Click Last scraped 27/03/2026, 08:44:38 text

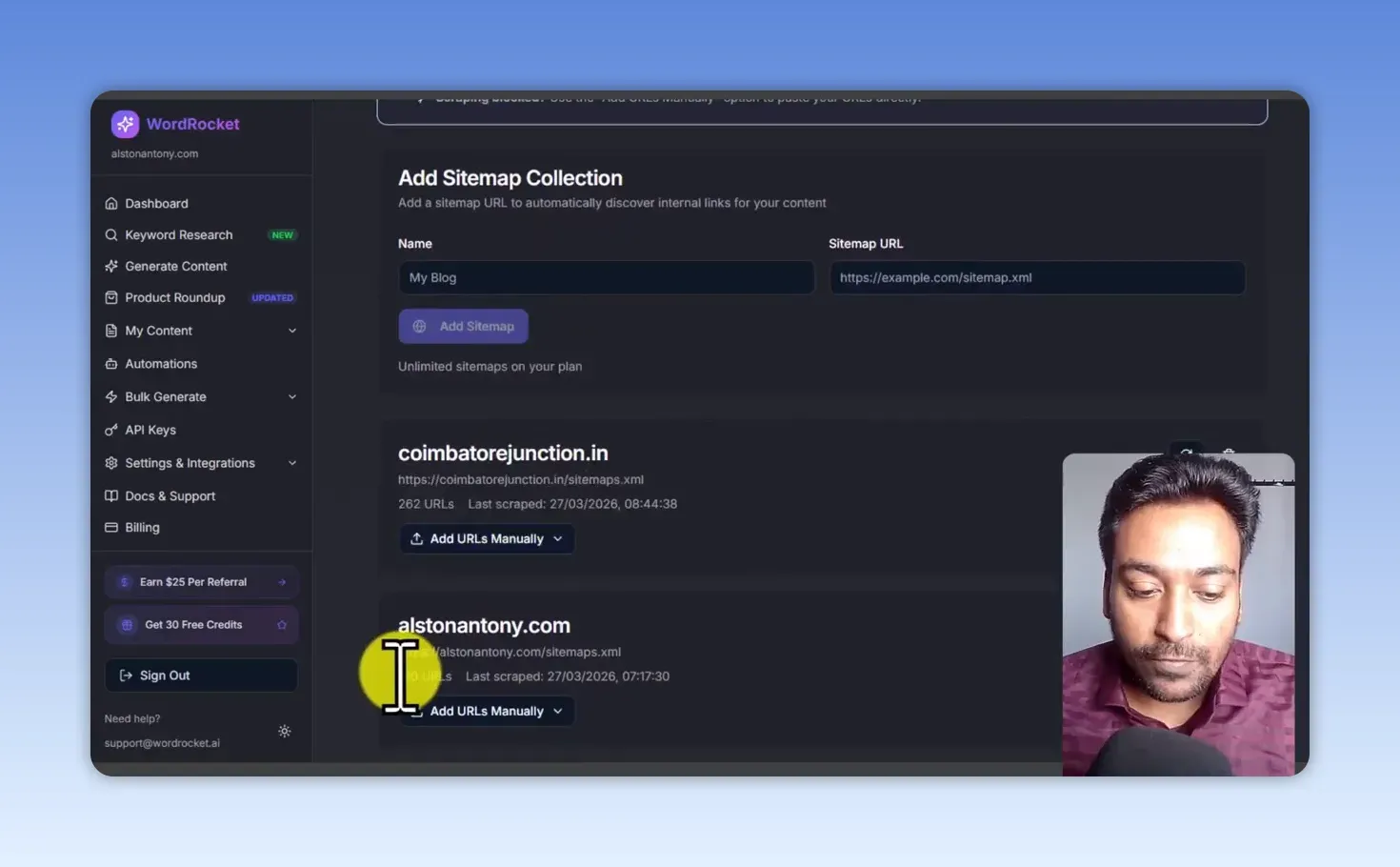572,504
